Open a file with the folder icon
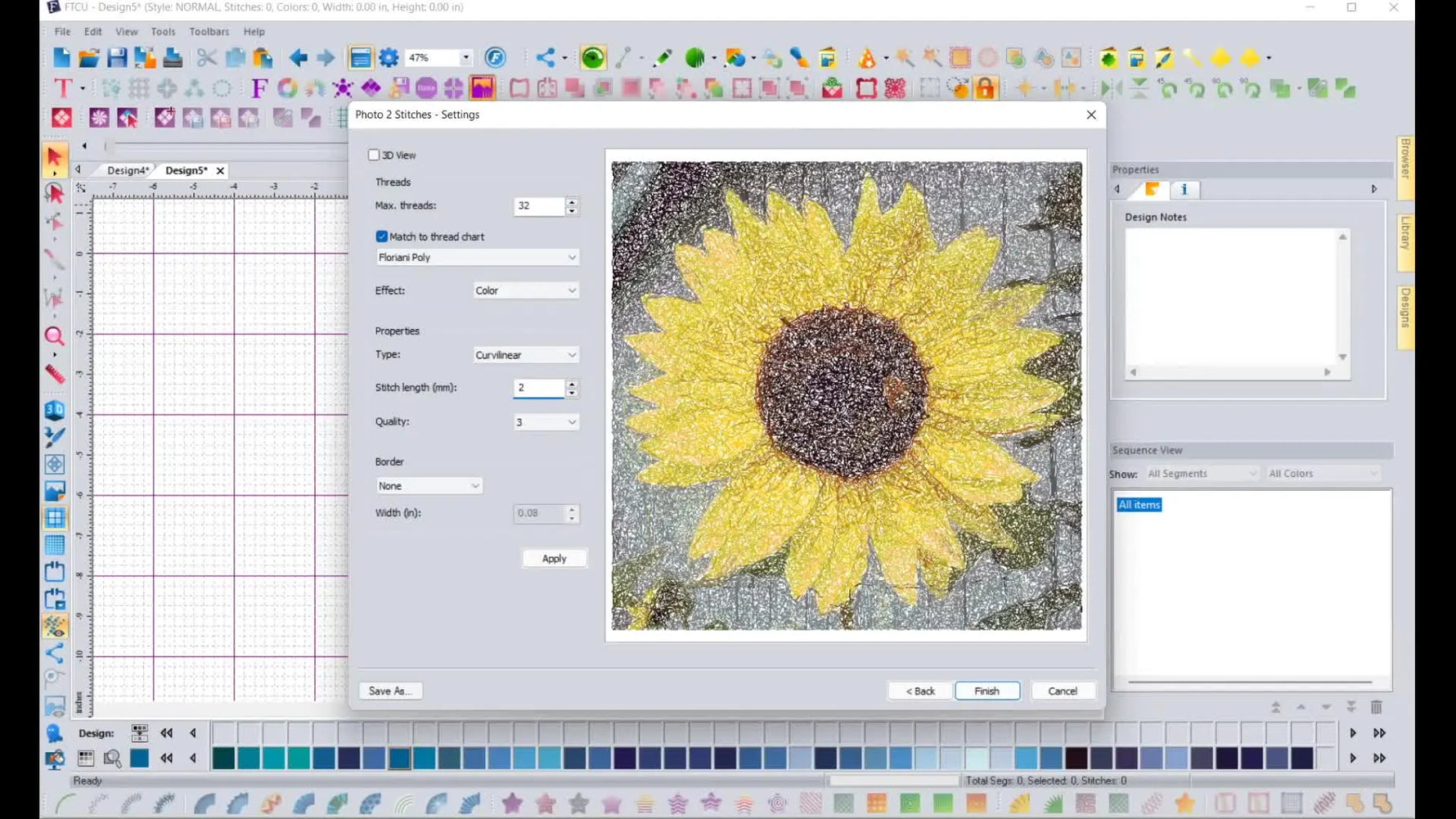 [x=89, y=57]
